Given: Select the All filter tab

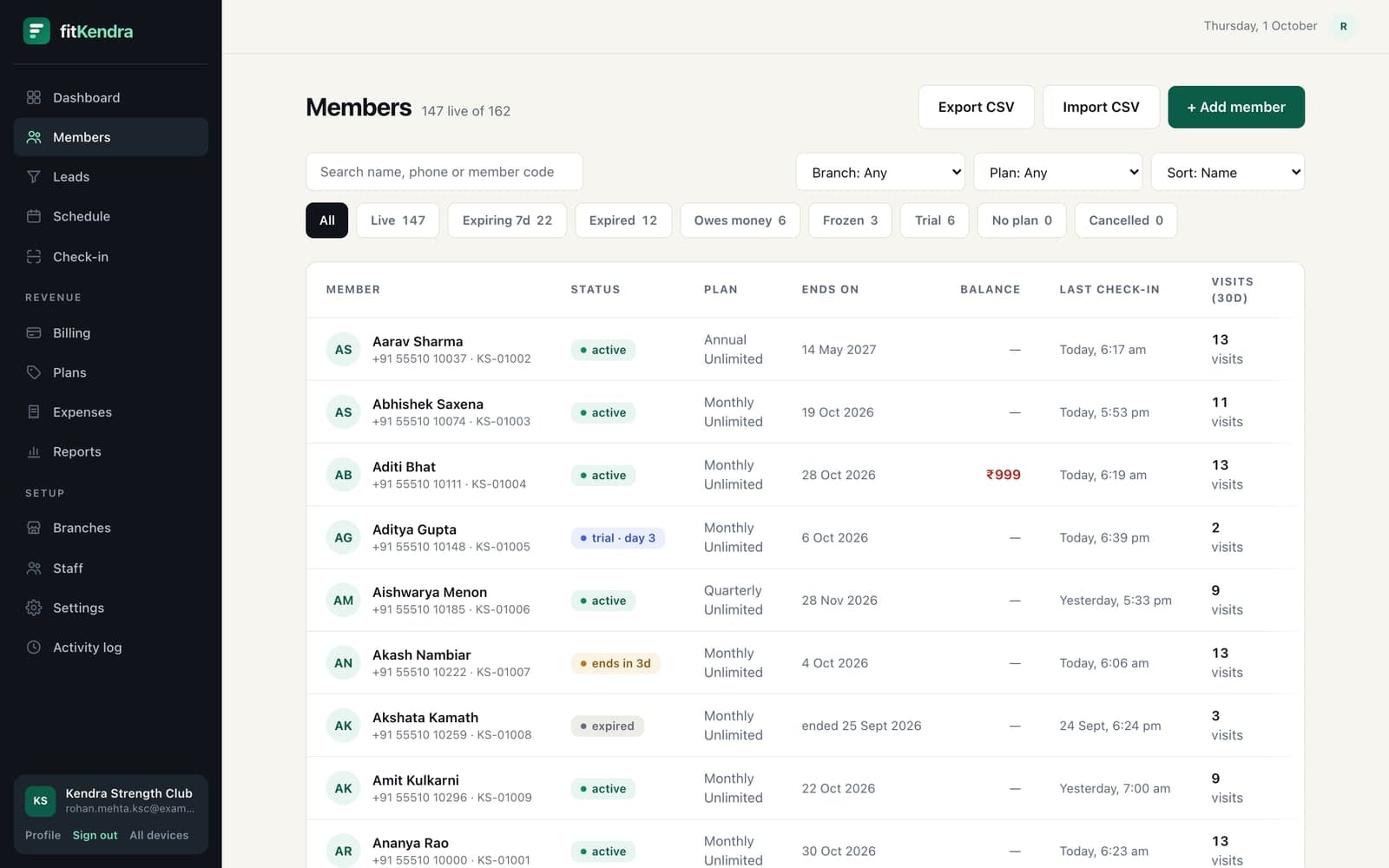Looking at the screenshot, I should (326, 220).
